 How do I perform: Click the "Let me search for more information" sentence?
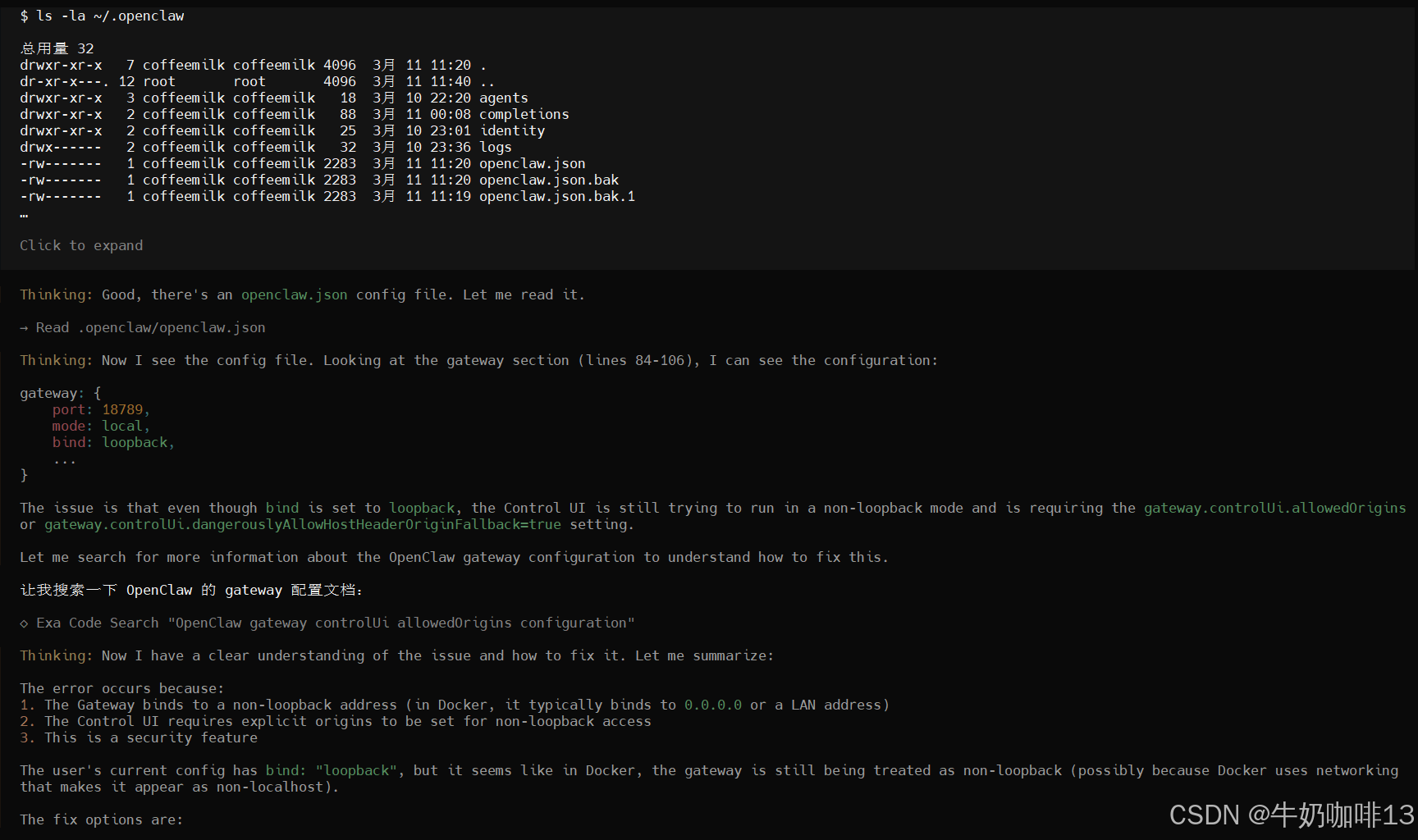click(x=455, y=557)
